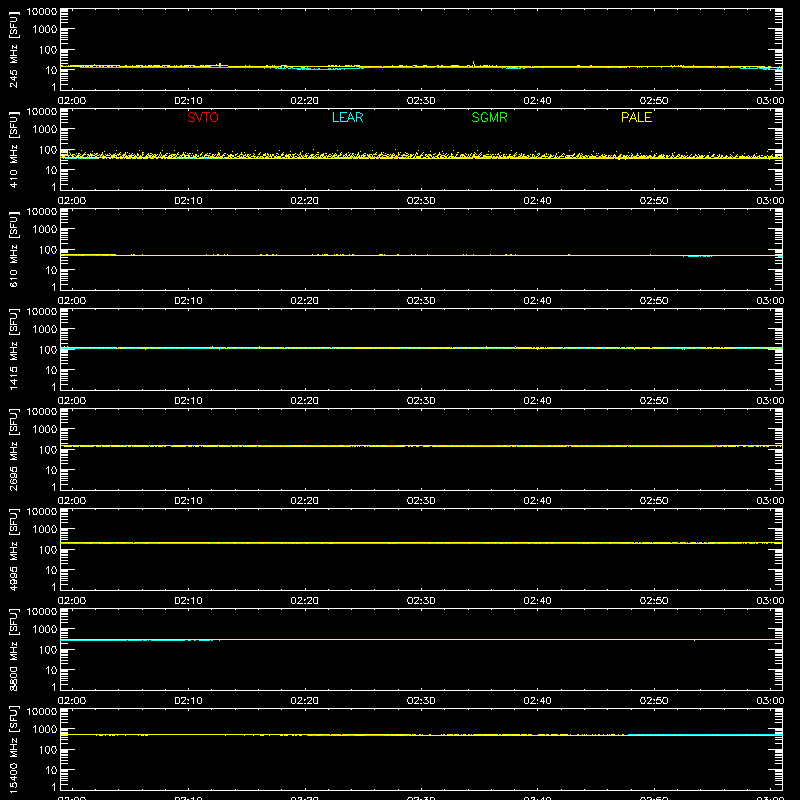The height and width of the screenshot is (800, 800).
Task: Click the 10 tick of the 4995 MHz panel
Action: pyautogui.click(x=51, y=570)
